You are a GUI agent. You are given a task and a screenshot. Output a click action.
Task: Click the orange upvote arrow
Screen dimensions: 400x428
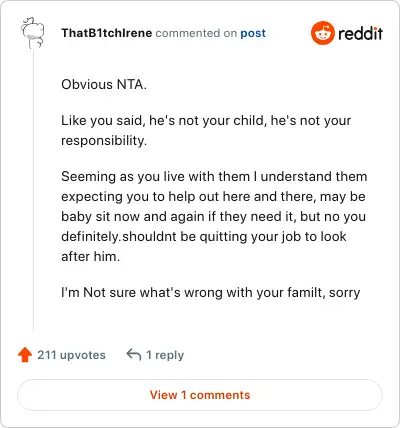tap(25, 355)
